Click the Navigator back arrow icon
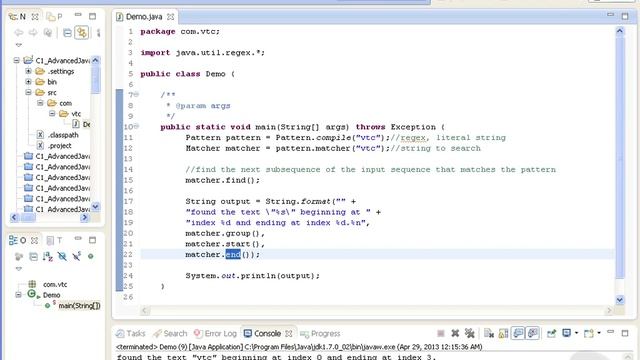This screenshot has width=640, height=360. [18, 32]
